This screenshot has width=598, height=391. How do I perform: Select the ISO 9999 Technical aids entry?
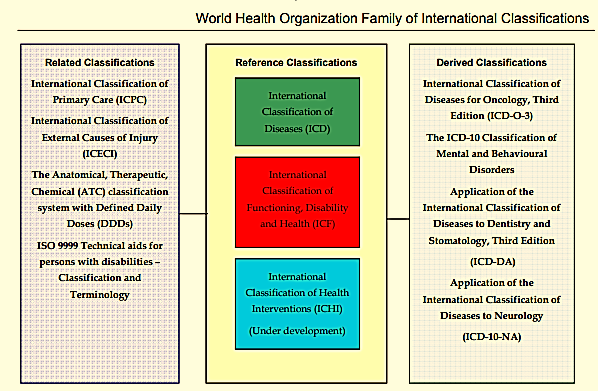point(100,270)
